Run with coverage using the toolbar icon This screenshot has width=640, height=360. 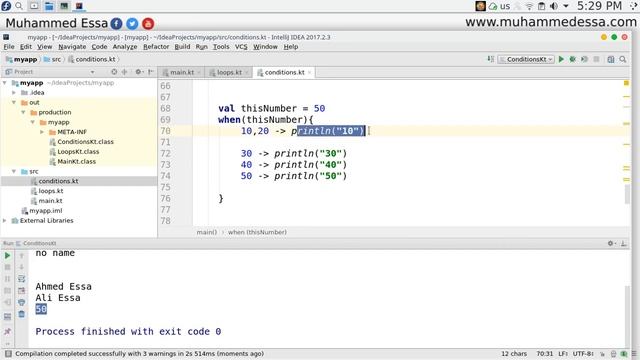[584, 59]
